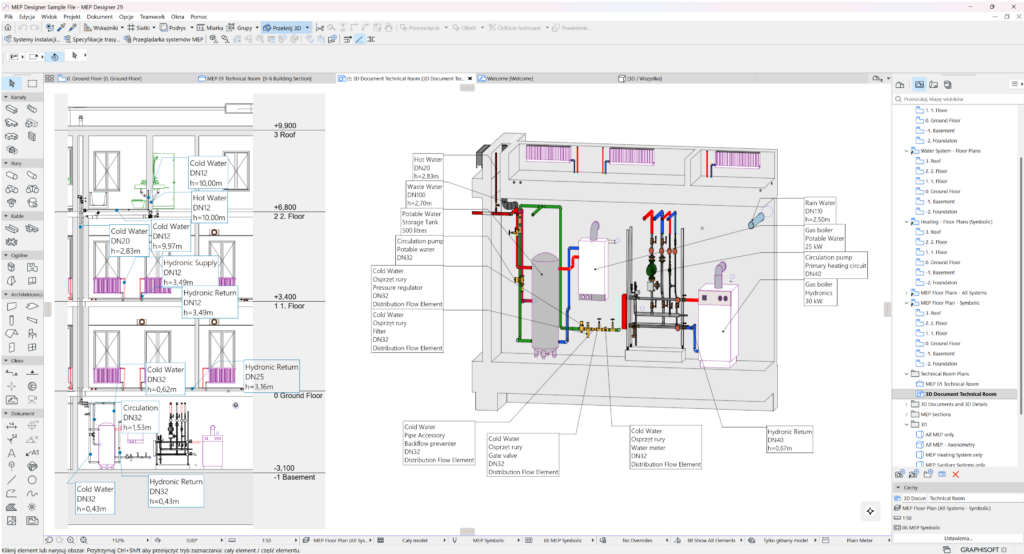The height and width of the screenshot is (554, 1024).
Task: Click the Undo arrow in toolbar
Action: [23, 28]
